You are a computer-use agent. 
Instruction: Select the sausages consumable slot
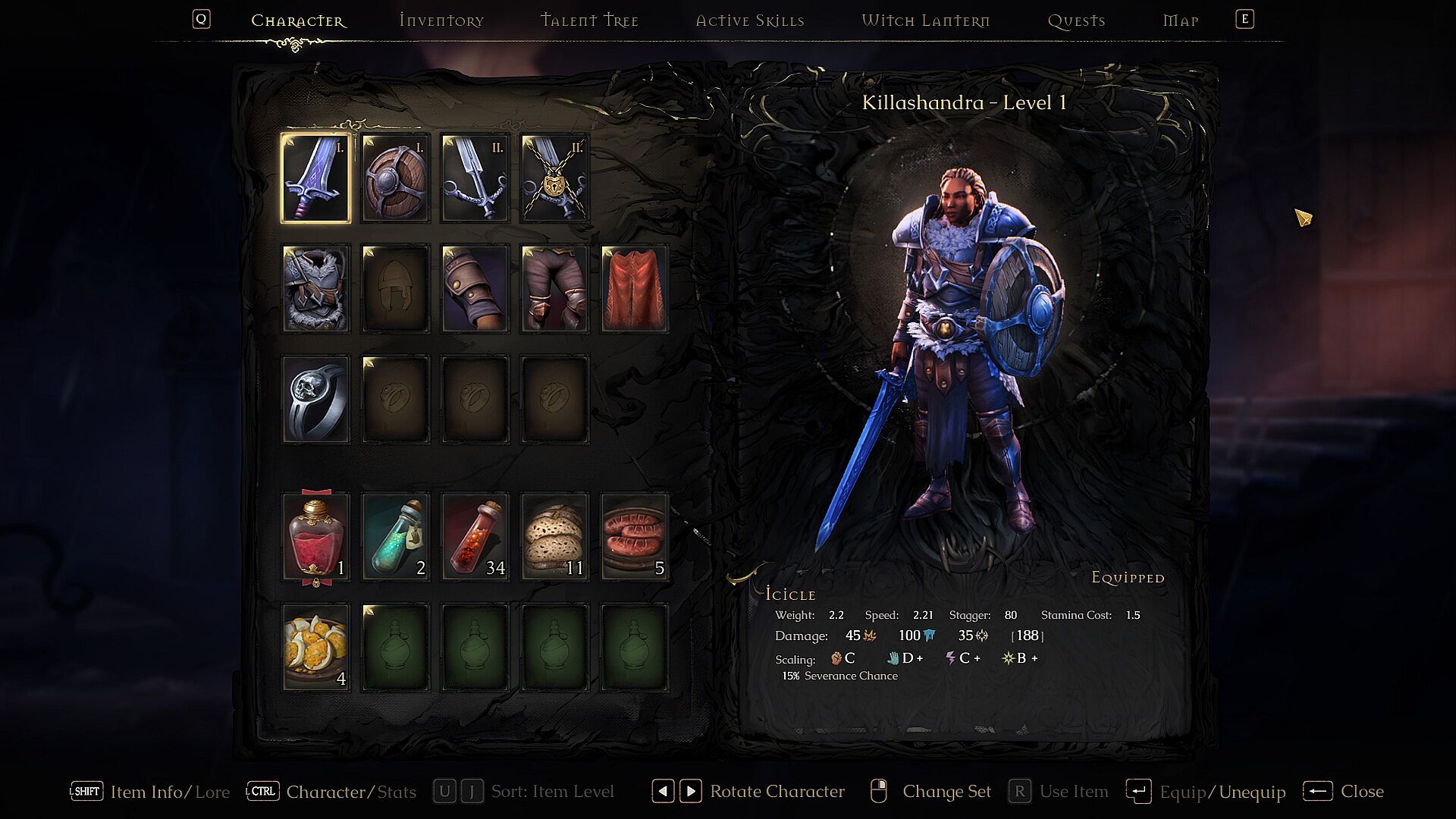634,537
